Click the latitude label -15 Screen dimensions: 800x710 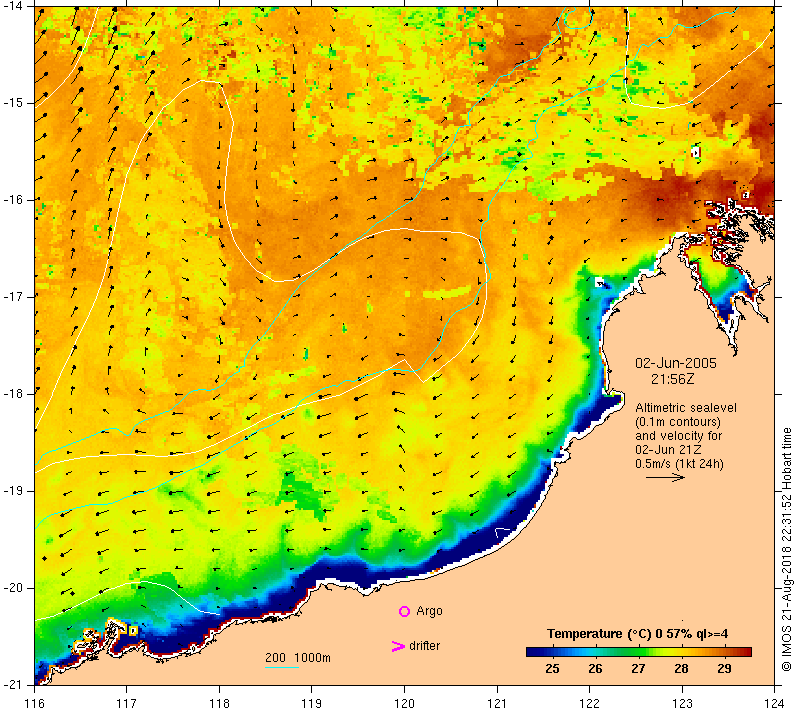click(13, 103)
